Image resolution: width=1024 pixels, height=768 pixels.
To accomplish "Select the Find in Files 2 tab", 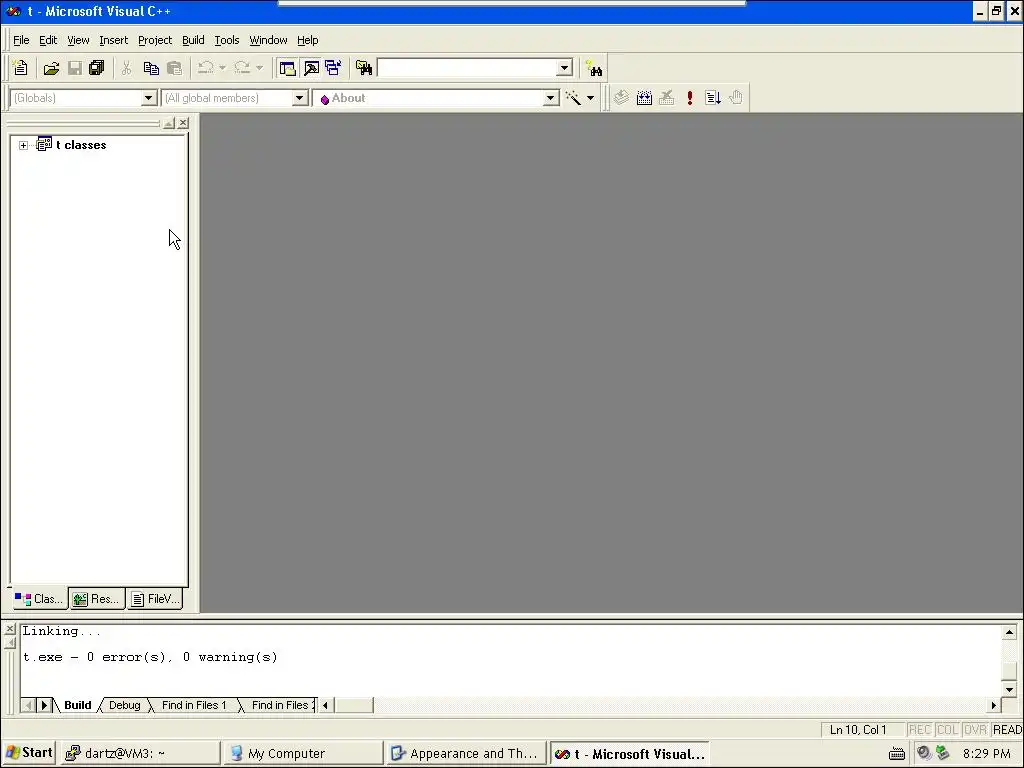I will point(281,705).
